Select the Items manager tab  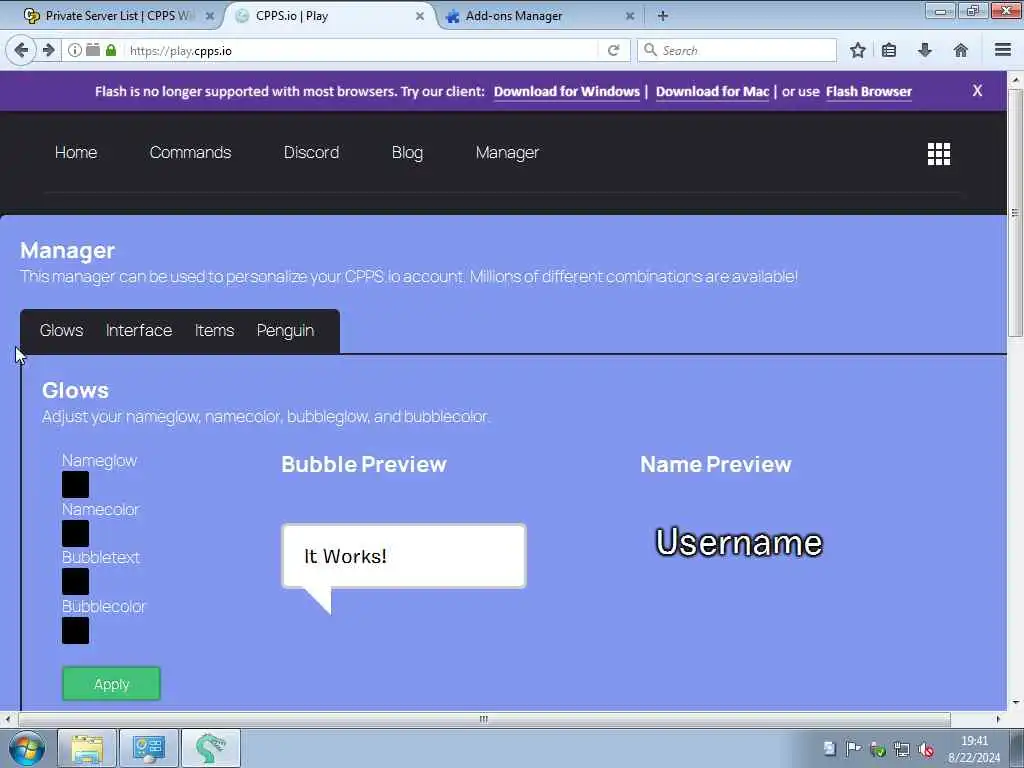click(x=214, y=330)
